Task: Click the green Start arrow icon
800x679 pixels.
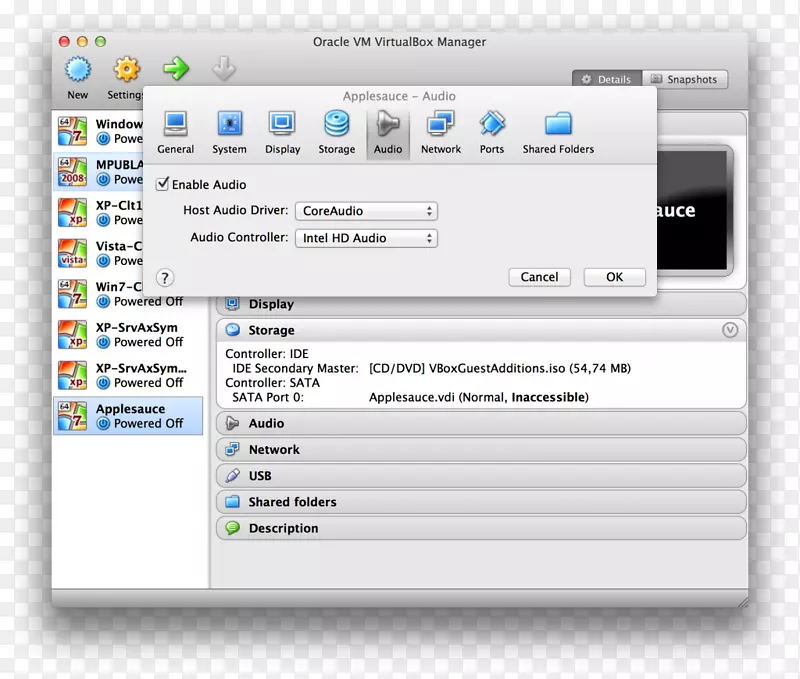Action: [176, 68]
